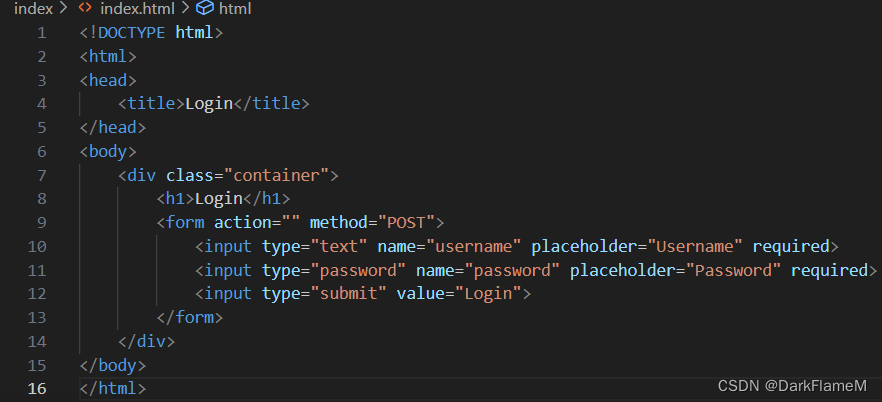
Task: Click the h1 Login heading text
Action: point(219,198)
